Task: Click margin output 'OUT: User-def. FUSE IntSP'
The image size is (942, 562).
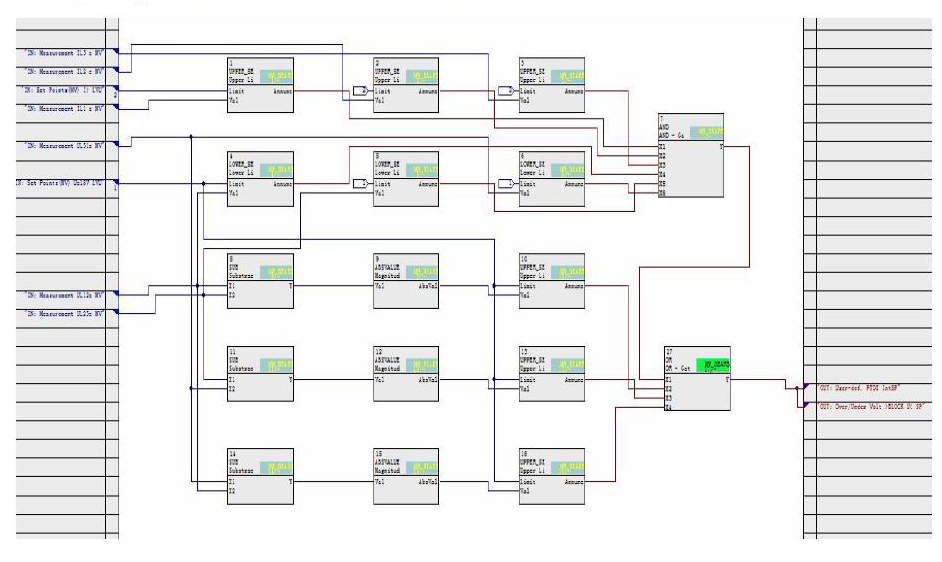Action: coord(859,388)
